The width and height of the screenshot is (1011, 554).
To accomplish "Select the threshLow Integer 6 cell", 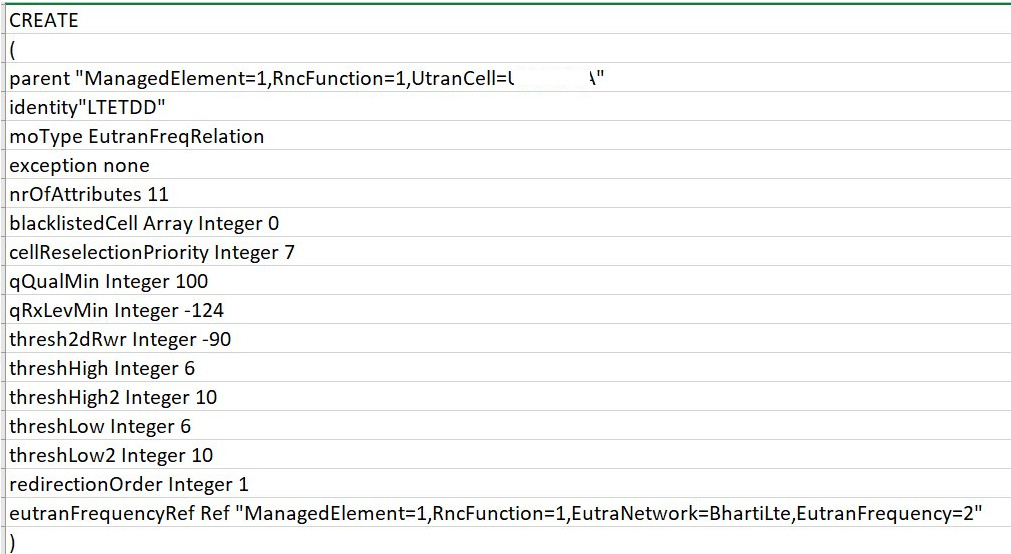I will click(x=508, y=426).
